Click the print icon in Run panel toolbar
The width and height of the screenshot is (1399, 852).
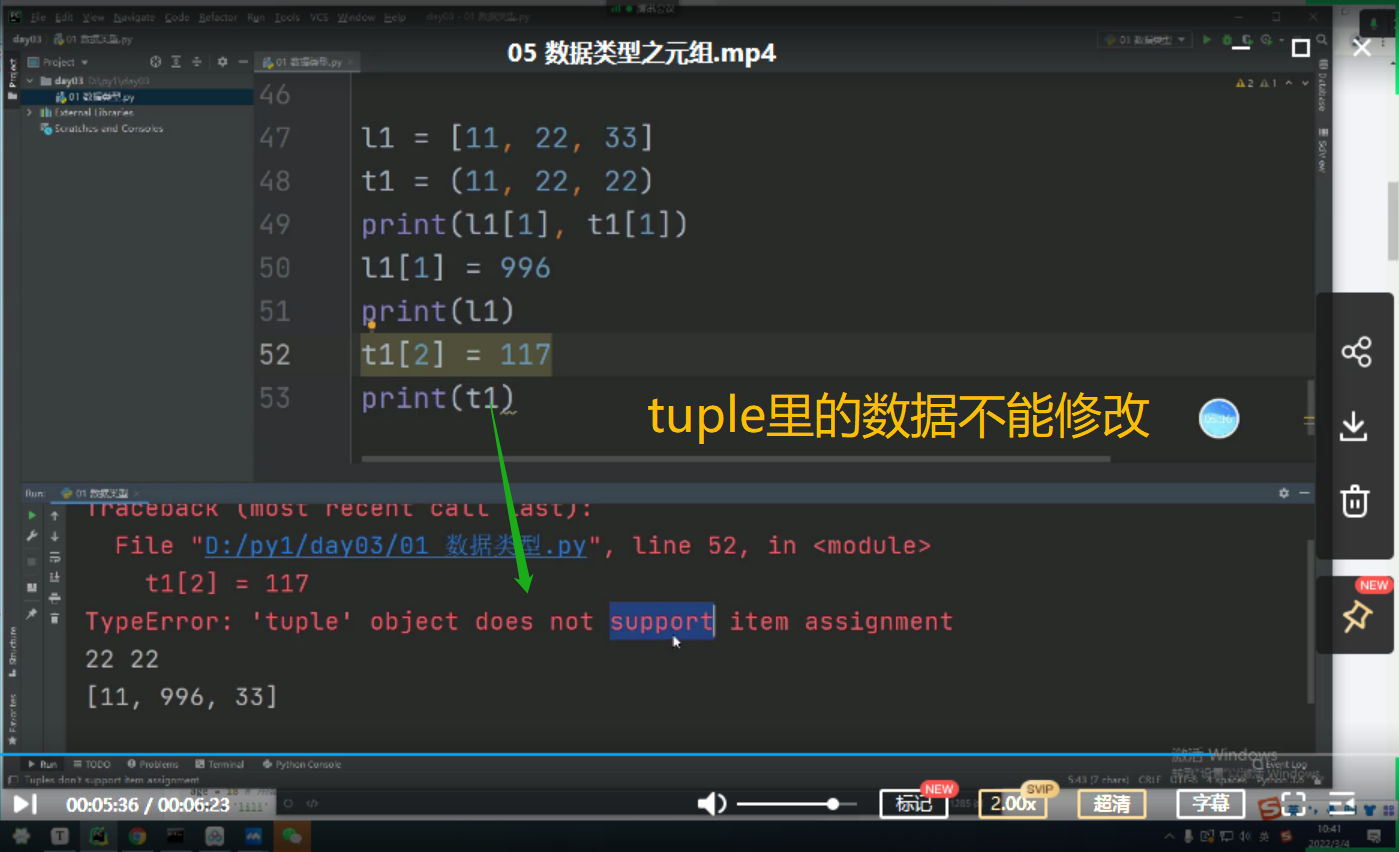tap(54, 598)
